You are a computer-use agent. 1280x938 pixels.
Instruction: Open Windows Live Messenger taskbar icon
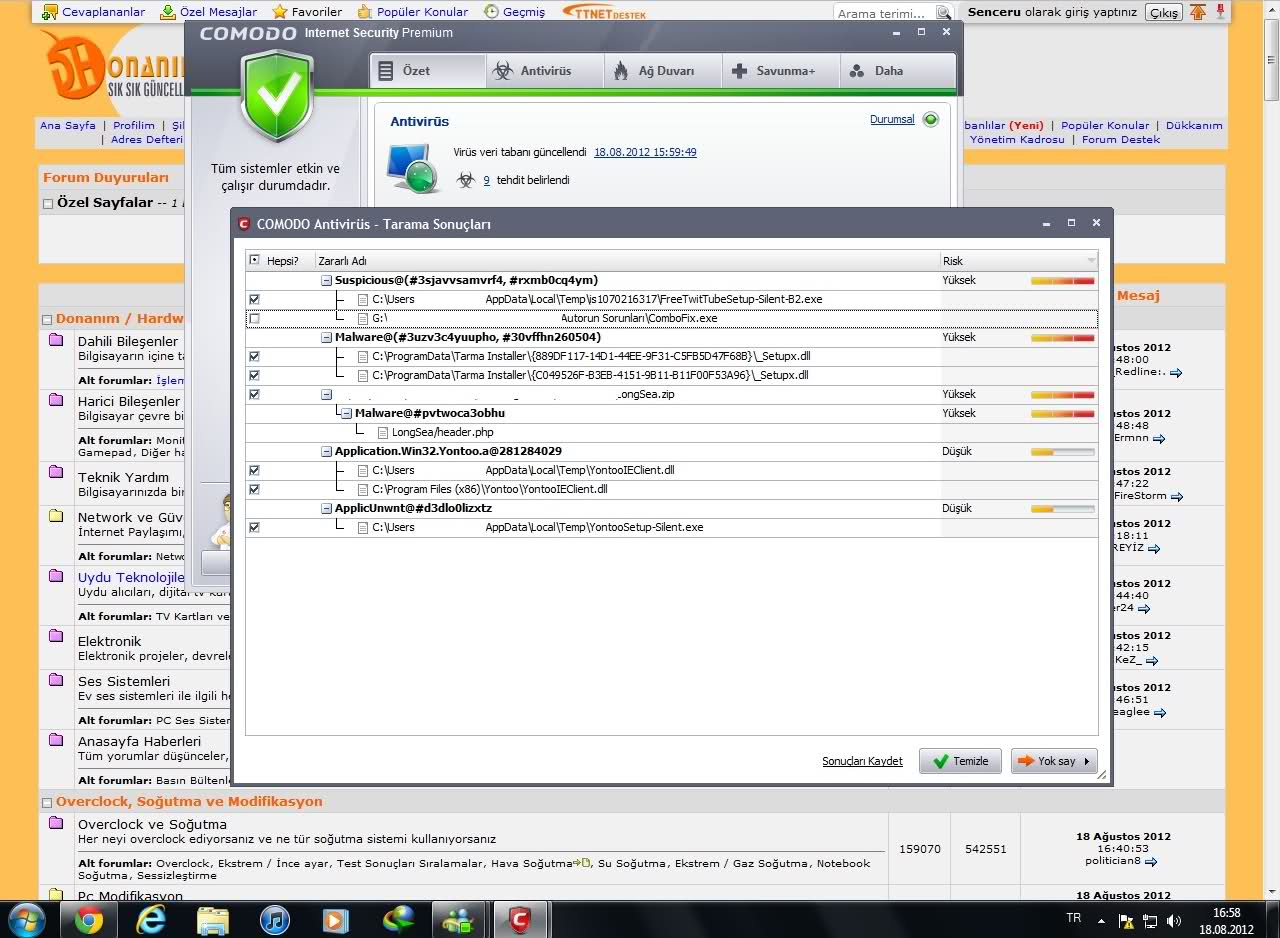coord(460,920)
